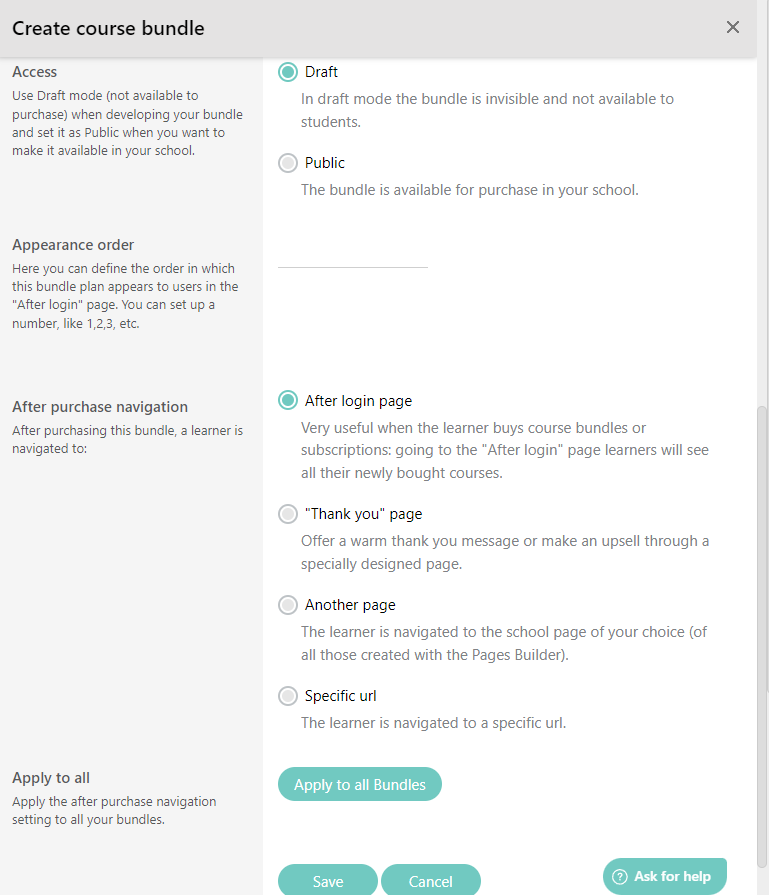Click the Create course bundle title bar
Image resolution: width=769 pixels, height=895 pixels.
(108, 28)
